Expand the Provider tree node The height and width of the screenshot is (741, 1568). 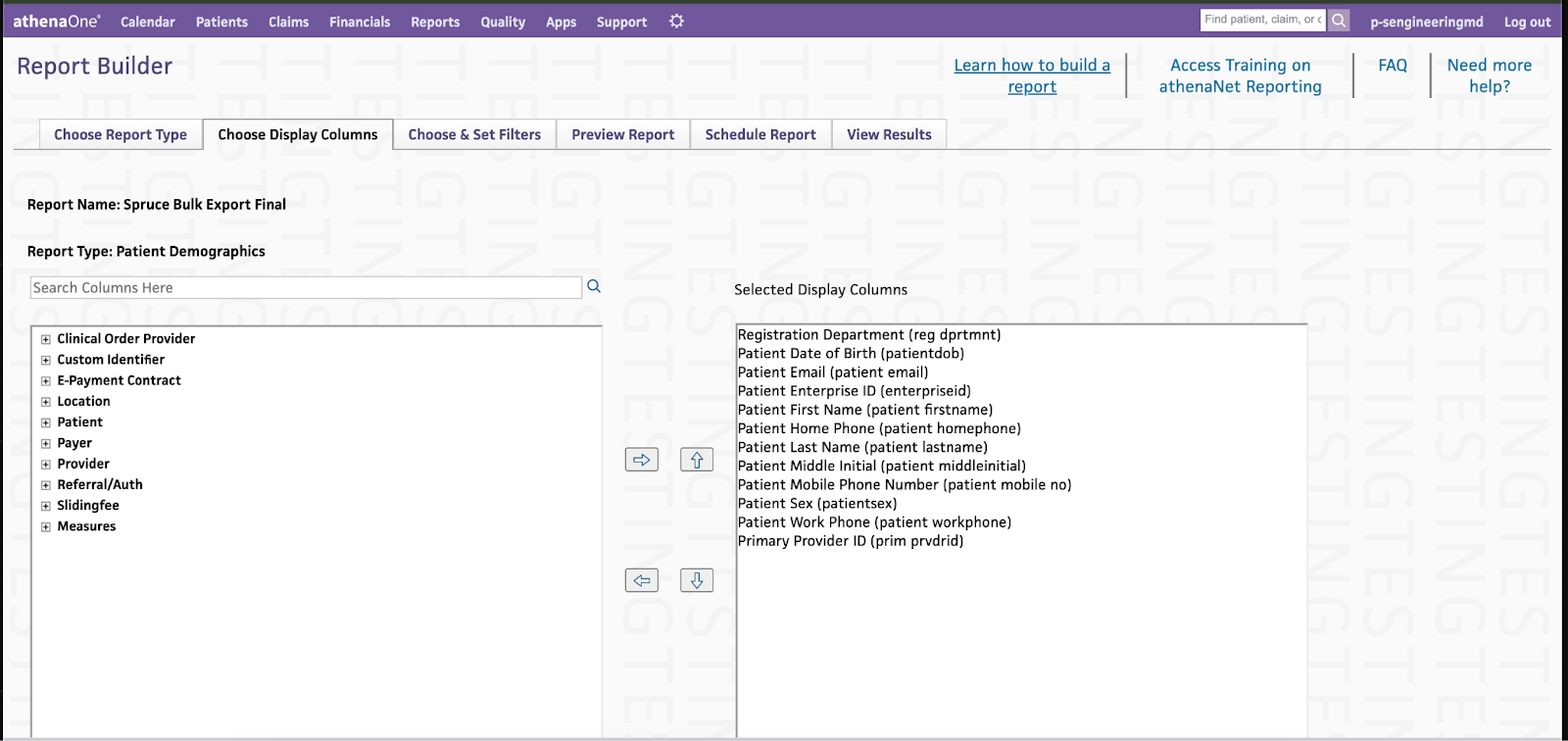coord(45,465)
